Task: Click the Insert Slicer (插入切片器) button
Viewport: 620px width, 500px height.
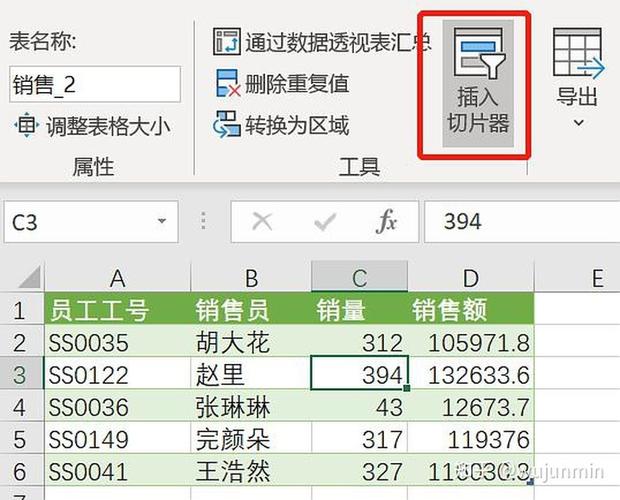Action: click(478, 83)
